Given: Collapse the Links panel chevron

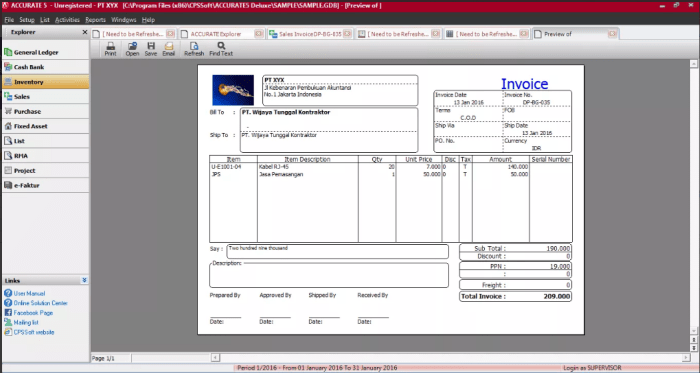Looking at the screenshot, I should (x=84, y=280).
